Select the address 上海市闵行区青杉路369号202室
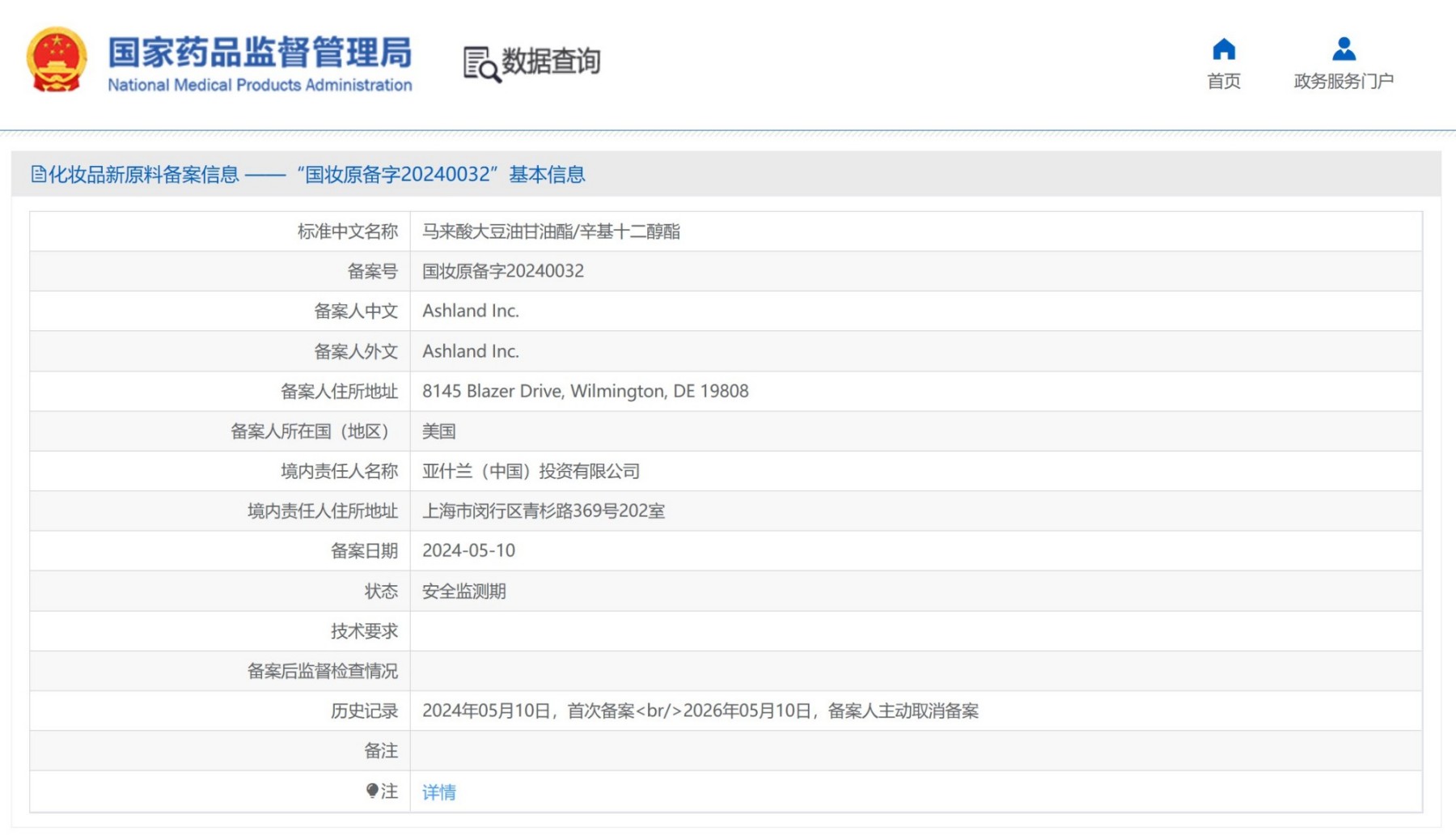This screenshot has width=1456, height=840. (x=544, y=511)
